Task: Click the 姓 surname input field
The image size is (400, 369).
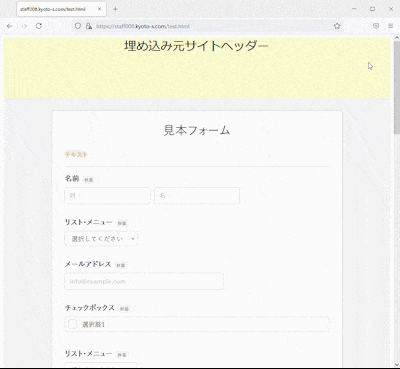Action: (x=107, y=196)
